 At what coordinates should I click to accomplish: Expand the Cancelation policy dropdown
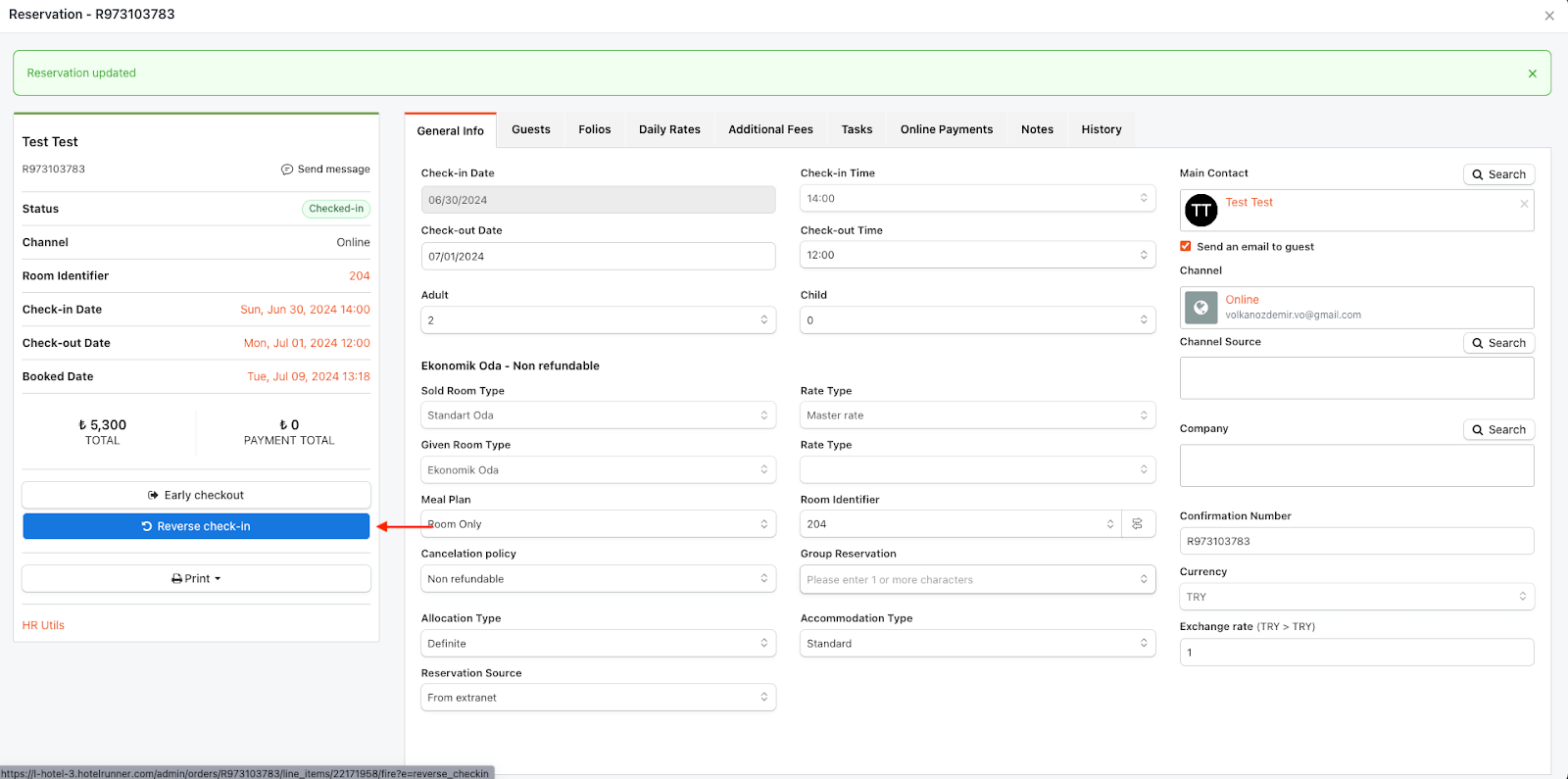point(598,579)
